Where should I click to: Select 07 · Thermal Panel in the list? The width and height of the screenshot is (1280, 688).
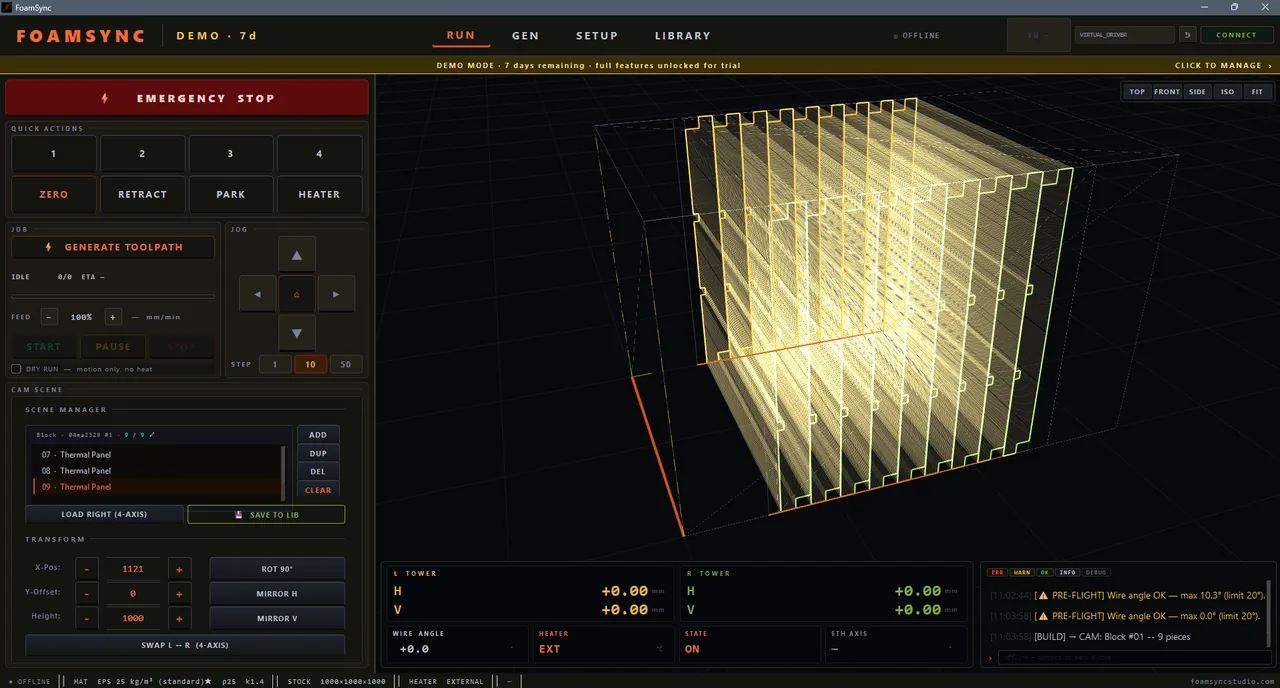pyautogui.click(x=157, y=455)
